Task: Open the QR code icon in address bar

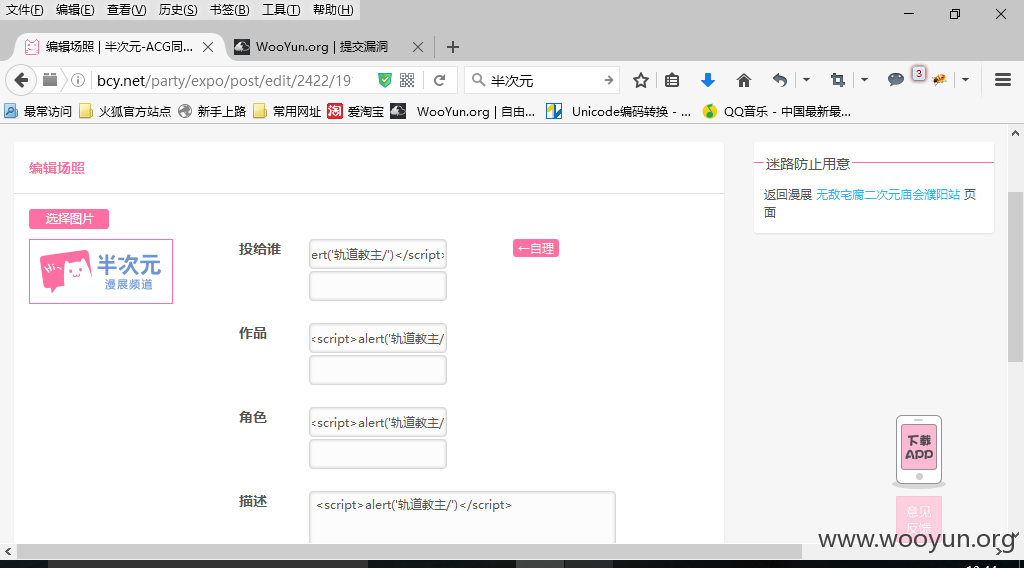Action: [407, 80]
